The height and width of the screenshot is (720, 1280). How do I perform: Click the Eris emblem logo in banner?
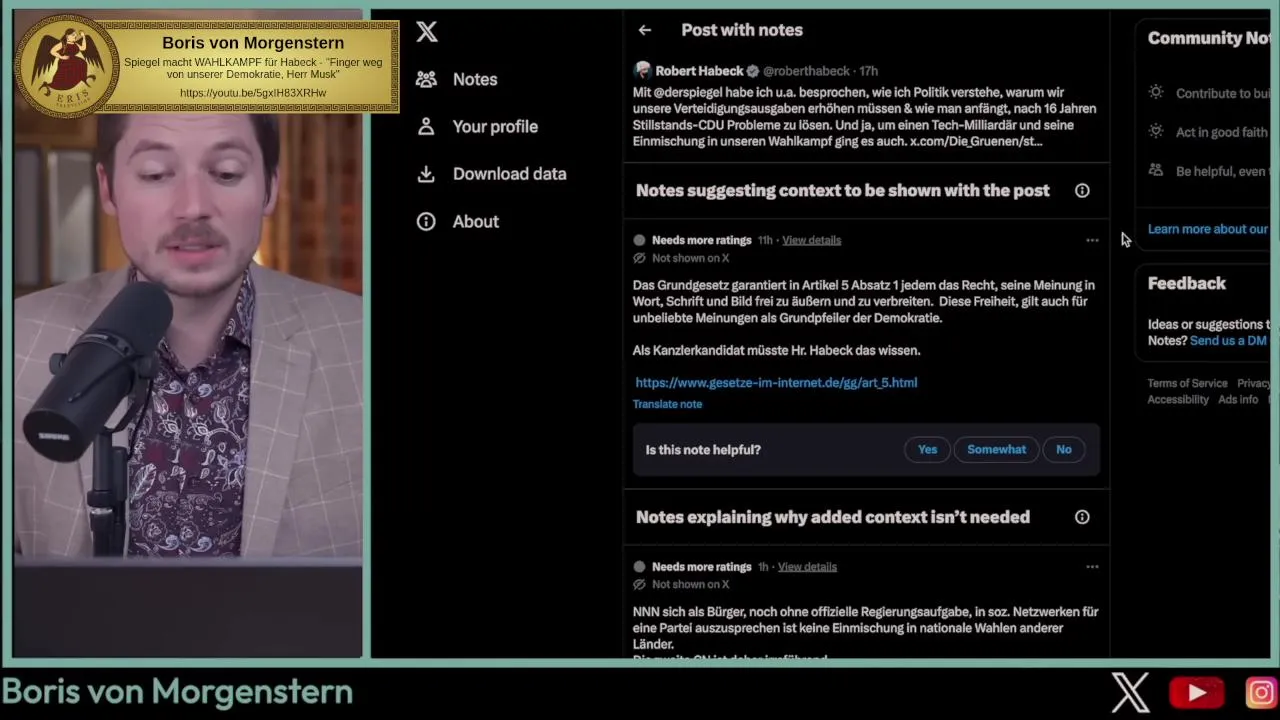pos(67,65)
